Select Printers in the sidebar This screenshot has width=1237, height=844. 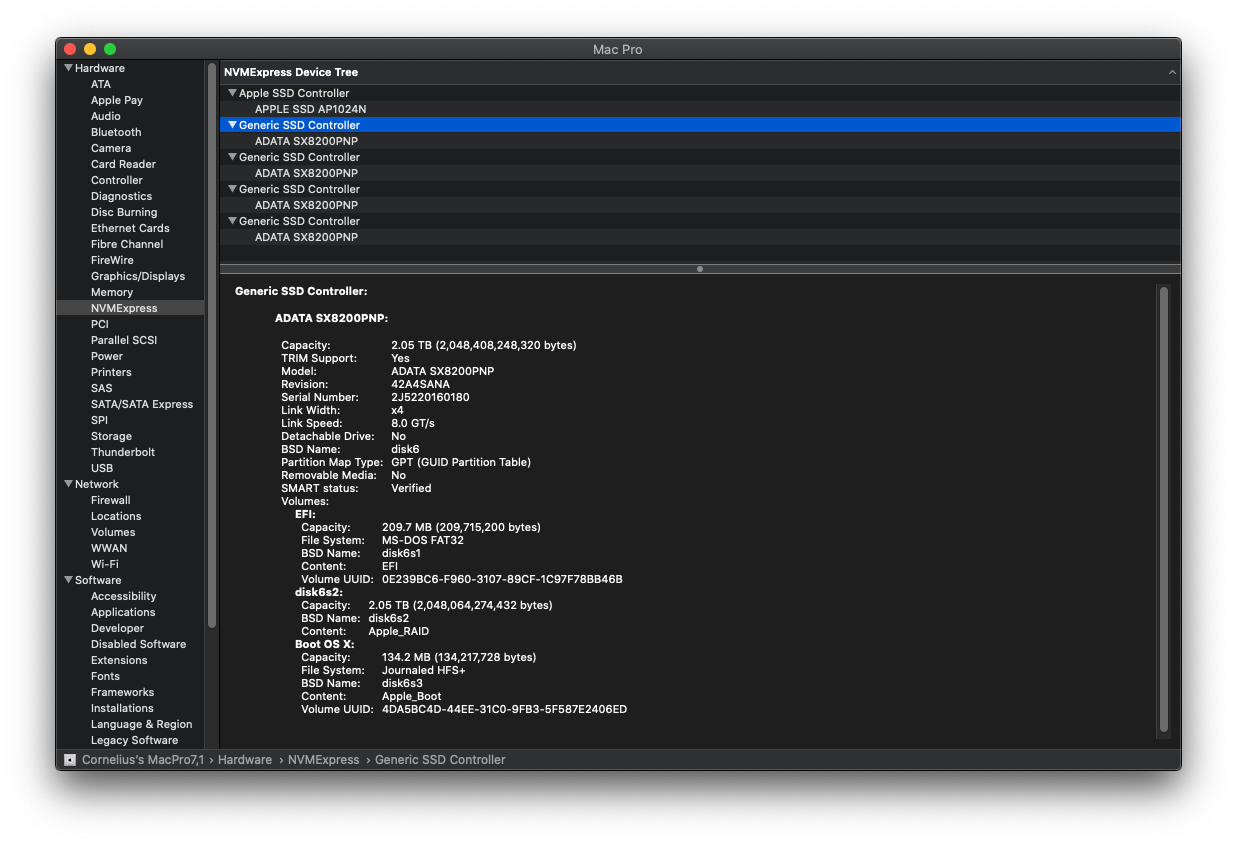pyautogui.click(x=111, y=372)
